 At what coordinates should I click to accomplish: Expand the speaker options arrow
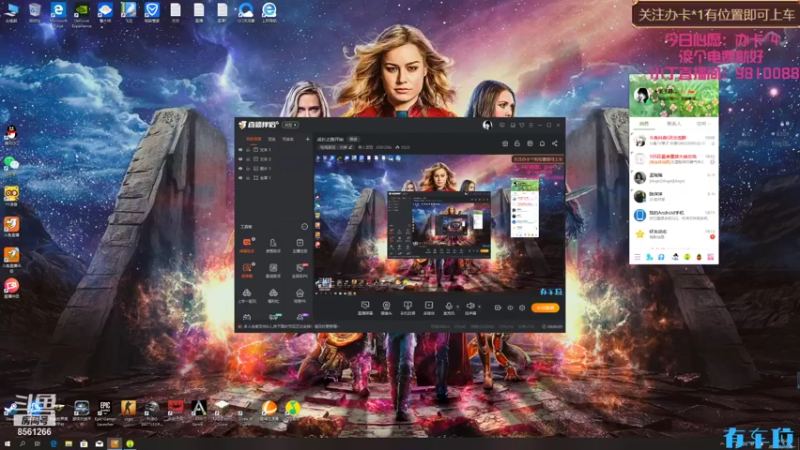(479, 307)
